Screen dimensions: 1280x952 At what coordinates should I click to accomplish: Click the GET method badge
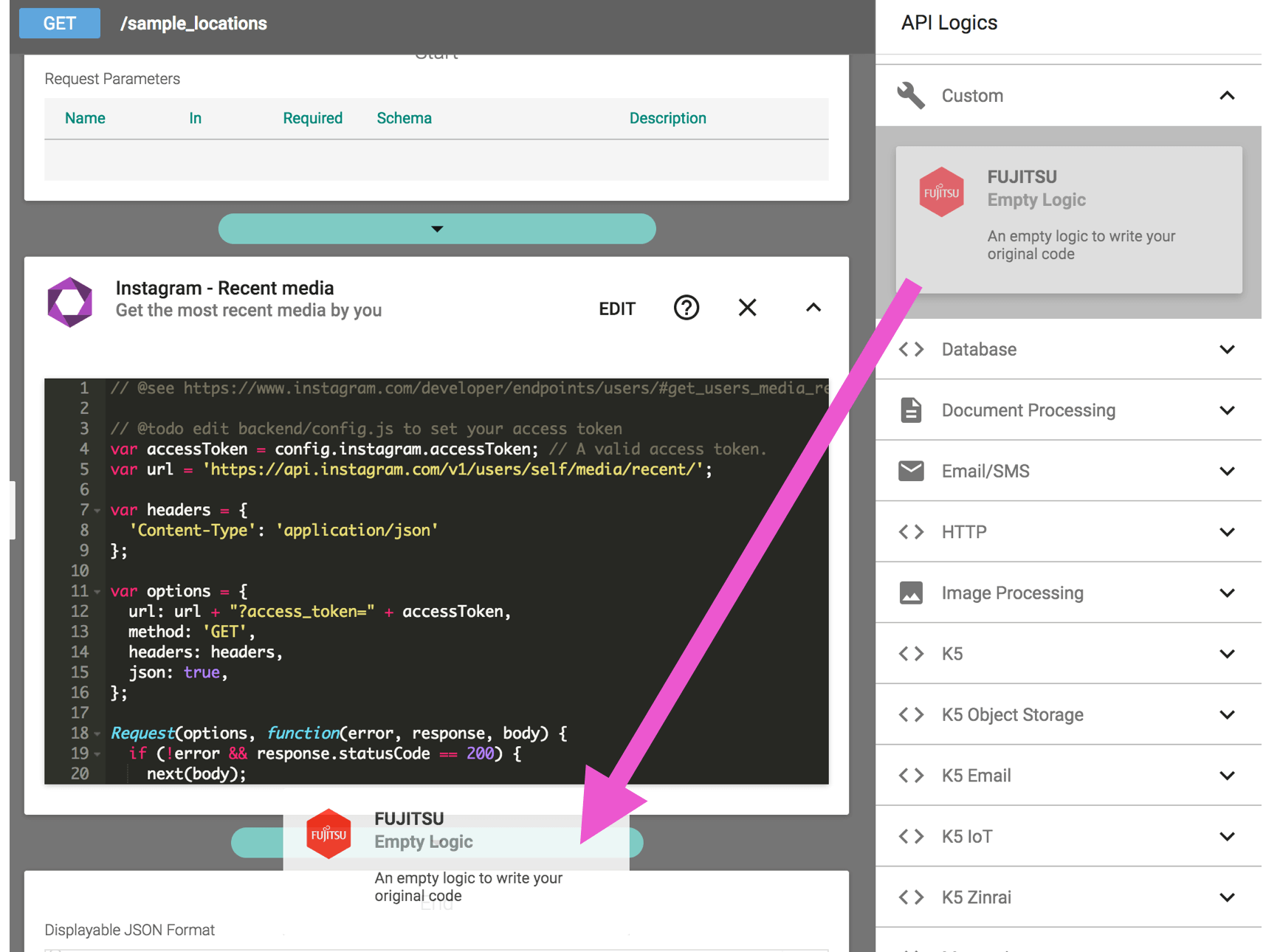click(x=60, y=23)
